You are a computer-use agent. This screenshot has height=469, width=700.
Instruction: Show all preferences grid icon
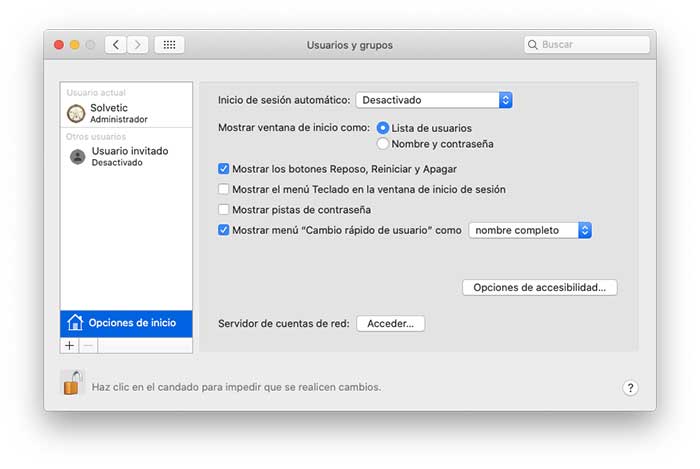pos(169,45)
